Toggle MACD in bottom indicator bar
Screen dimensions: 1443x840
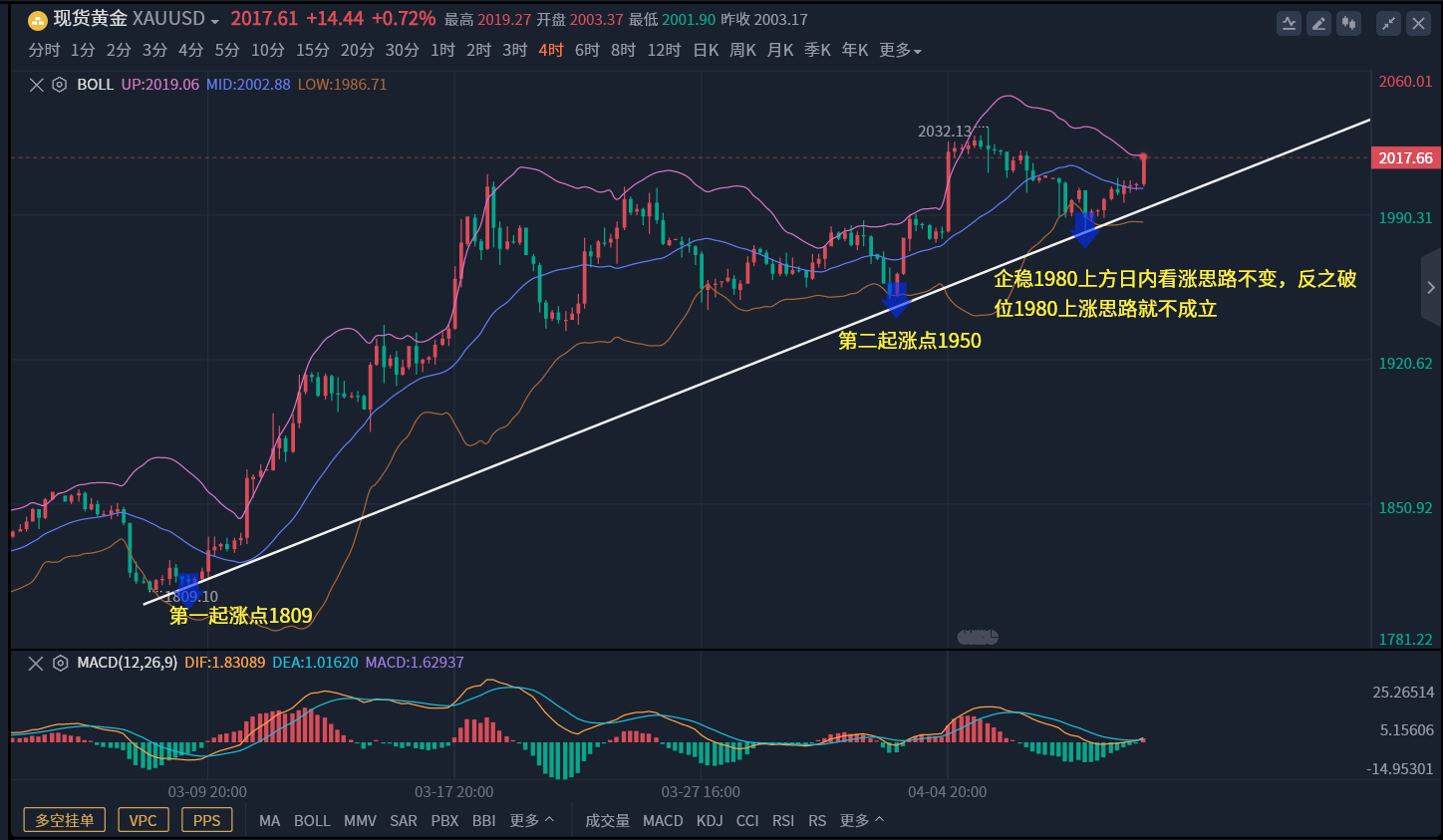click(x=663, y=820)
